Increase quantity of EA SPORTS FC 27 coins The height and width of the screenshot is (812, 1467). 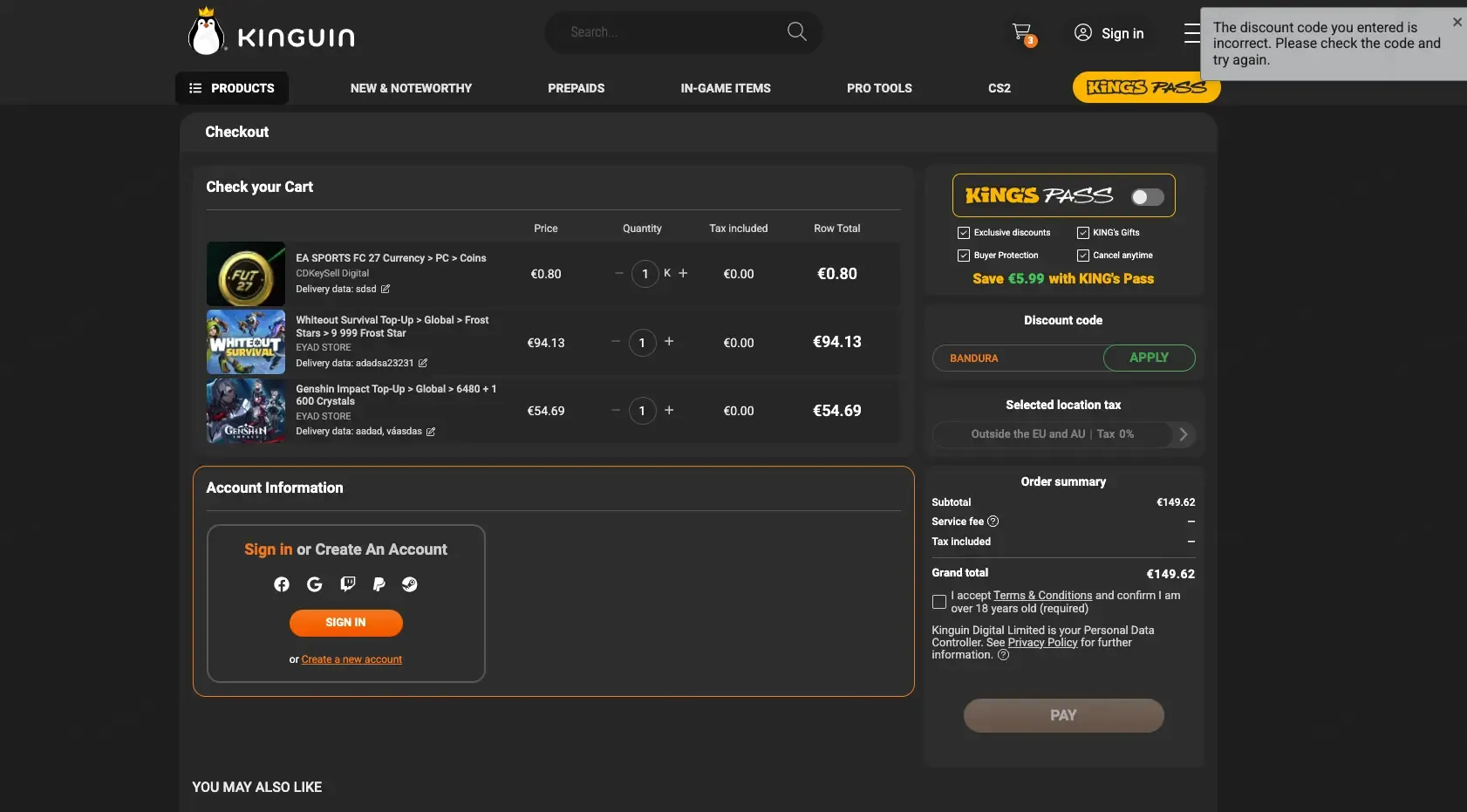click(683, 273)
